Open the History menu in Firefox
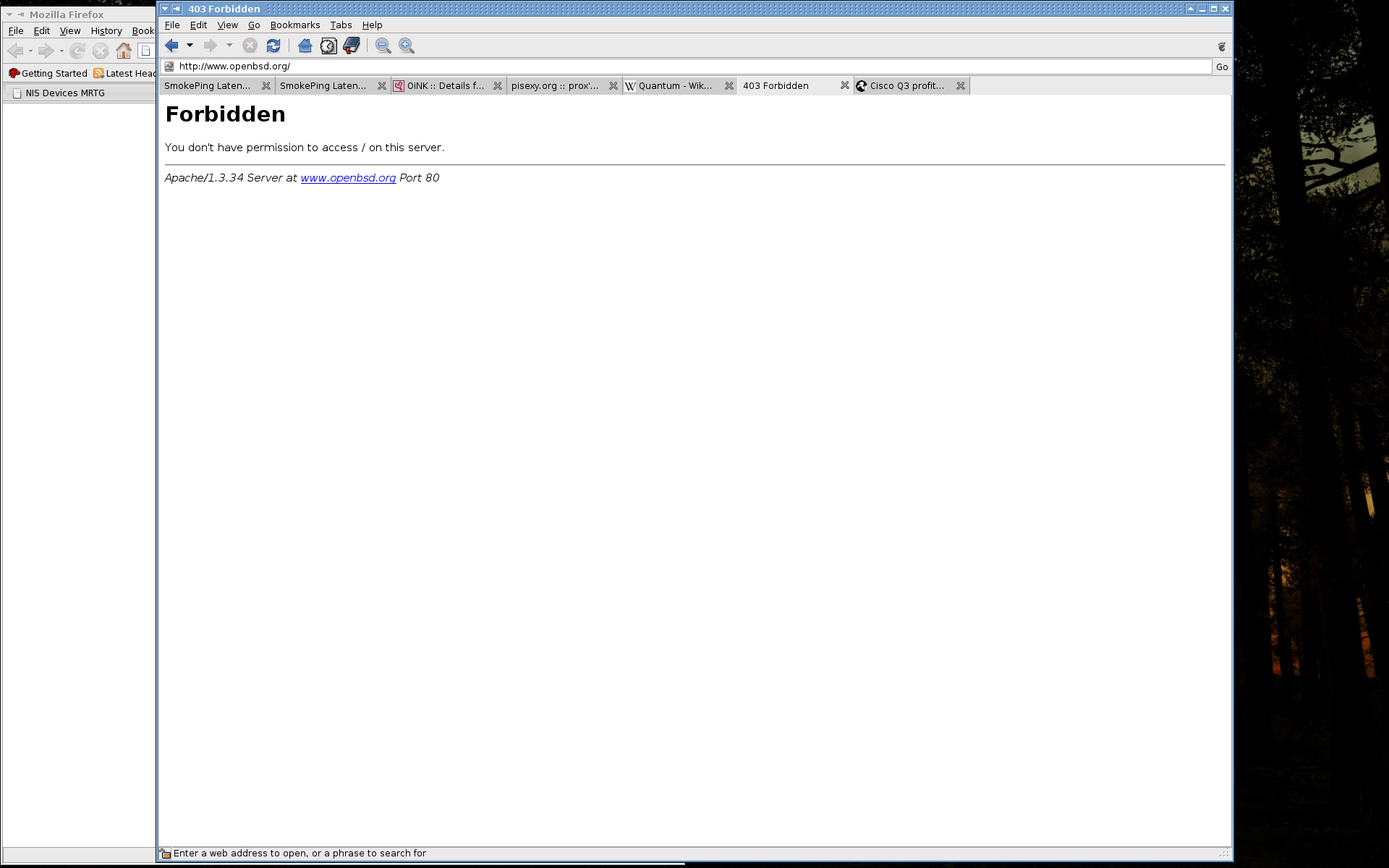This screenshot has height=868, width=1389. (106, 31)
